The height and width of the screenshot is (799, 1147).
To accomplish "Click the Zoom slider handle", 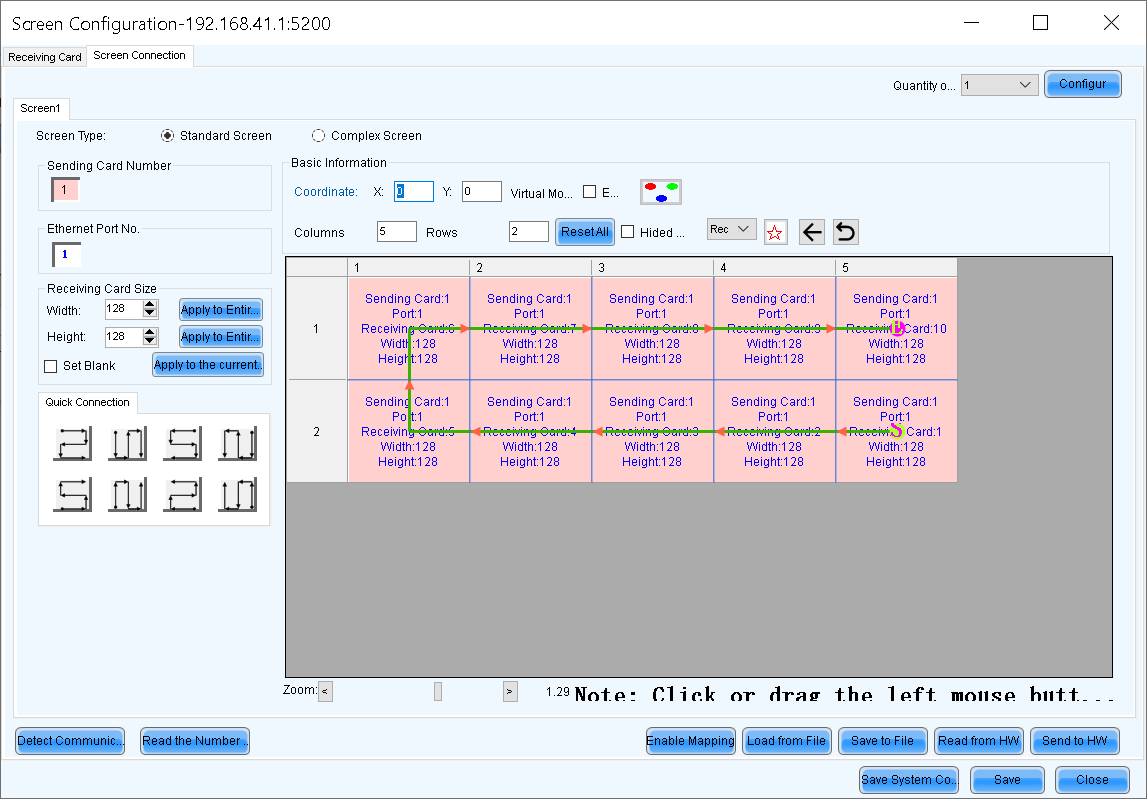I will tap(438, 691).
